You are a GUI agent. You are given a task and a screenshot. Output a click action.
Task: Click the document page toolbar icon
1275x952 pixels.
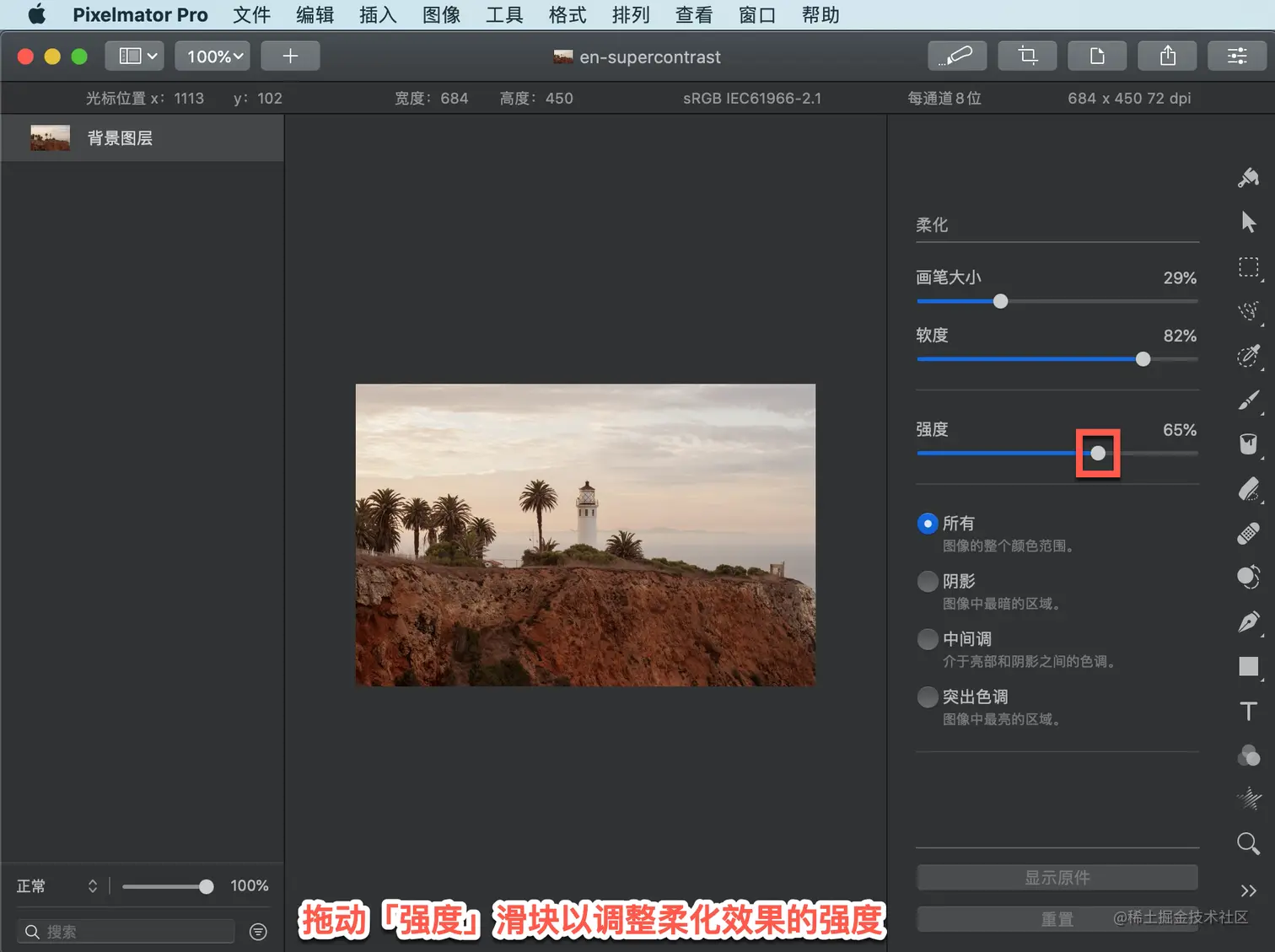(1097, 56)
